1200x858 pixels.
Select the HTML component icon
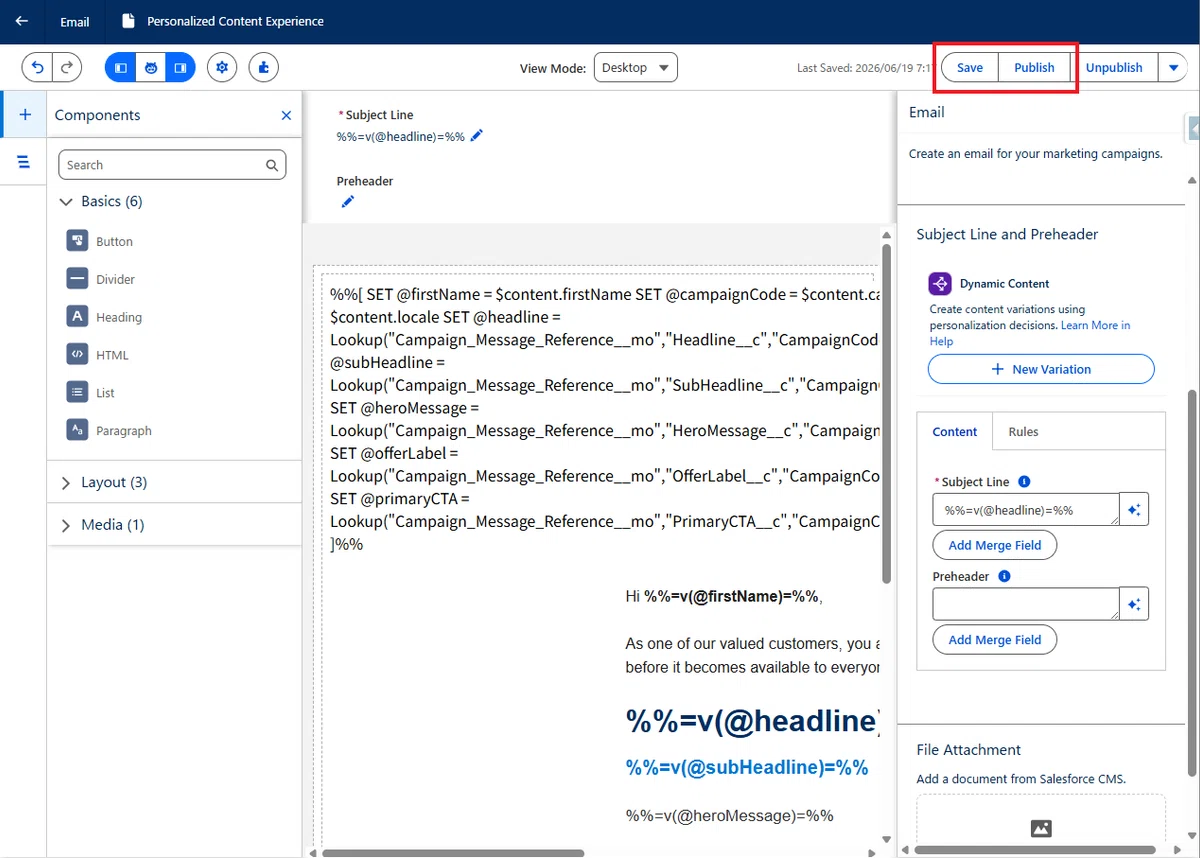coord(77,355)
